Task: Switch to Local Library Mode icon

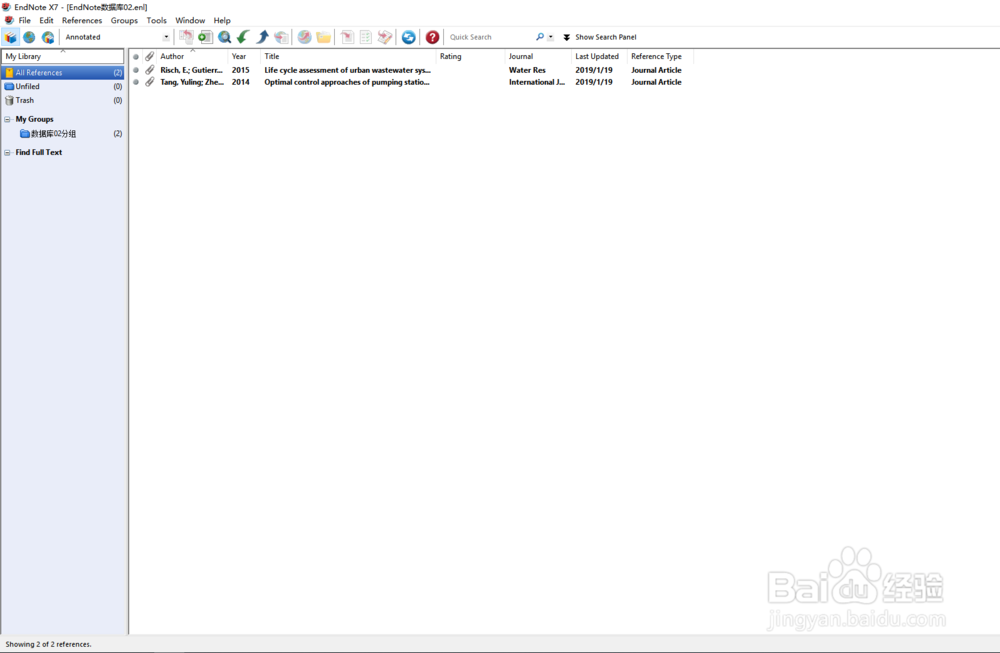Action: coord(11,38)
